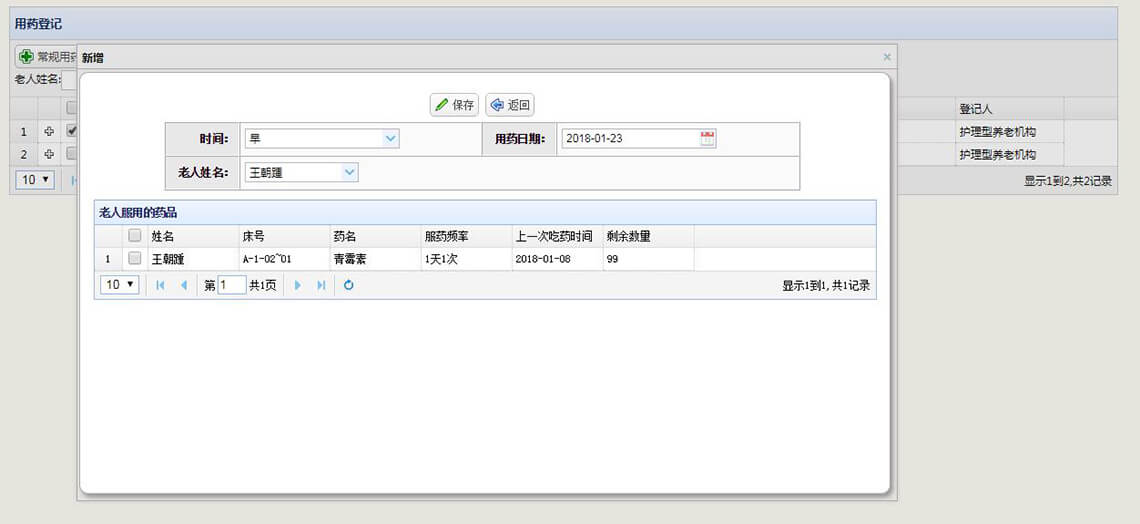Expand row 1 in the background list
Image resolution: width=1140 pixels, height=524 pixels.
[49, 132]
